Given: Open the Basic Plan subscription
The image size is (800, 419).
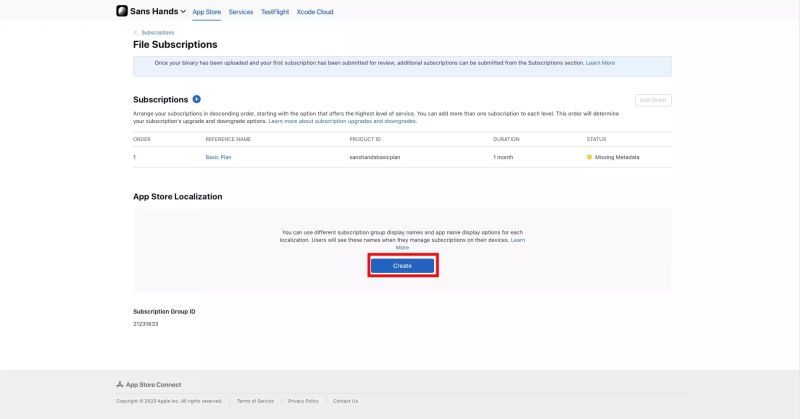Looking at the screenshot, I should tap(218, 157).
